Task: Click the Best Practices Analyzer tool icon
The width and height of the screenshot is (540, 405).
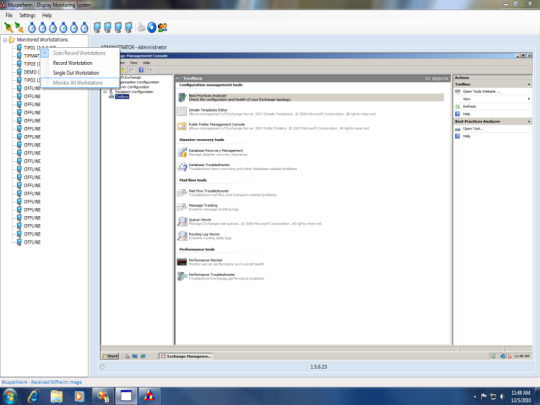Action: click(x=182, y=97)
